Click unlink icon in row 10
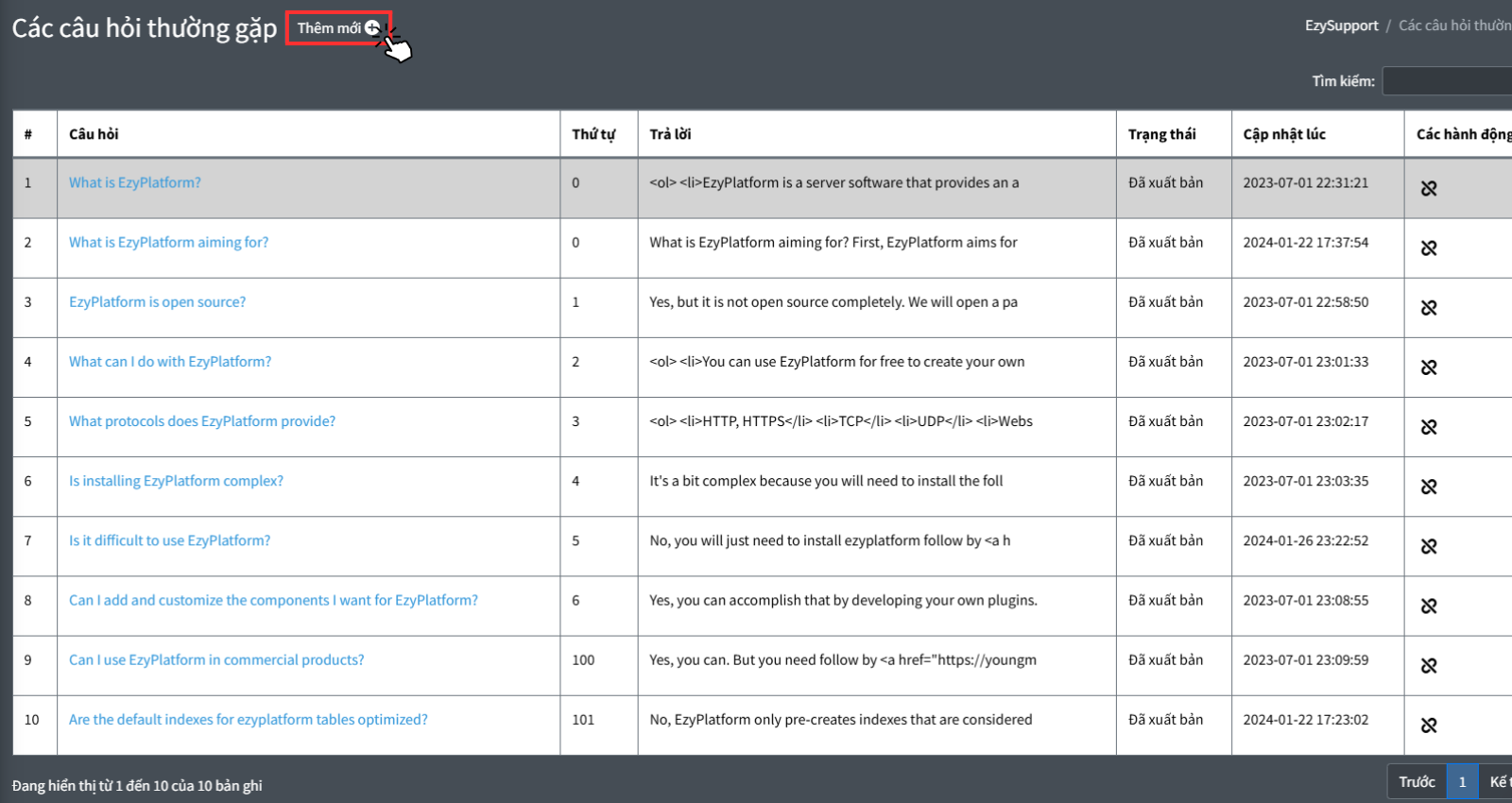This screenshot has width=1512, height=803. point(1428,726)
